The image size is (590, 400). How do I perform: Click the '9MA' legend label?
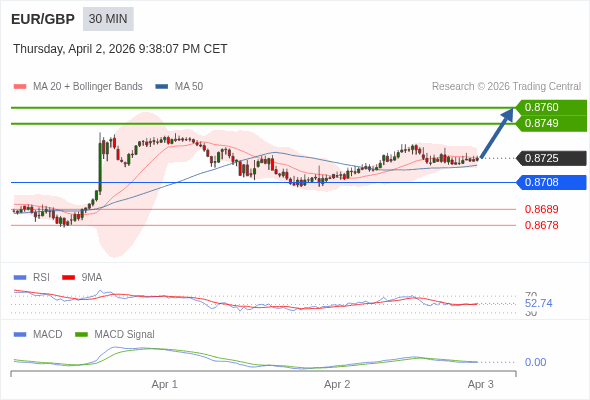[92, 278]
